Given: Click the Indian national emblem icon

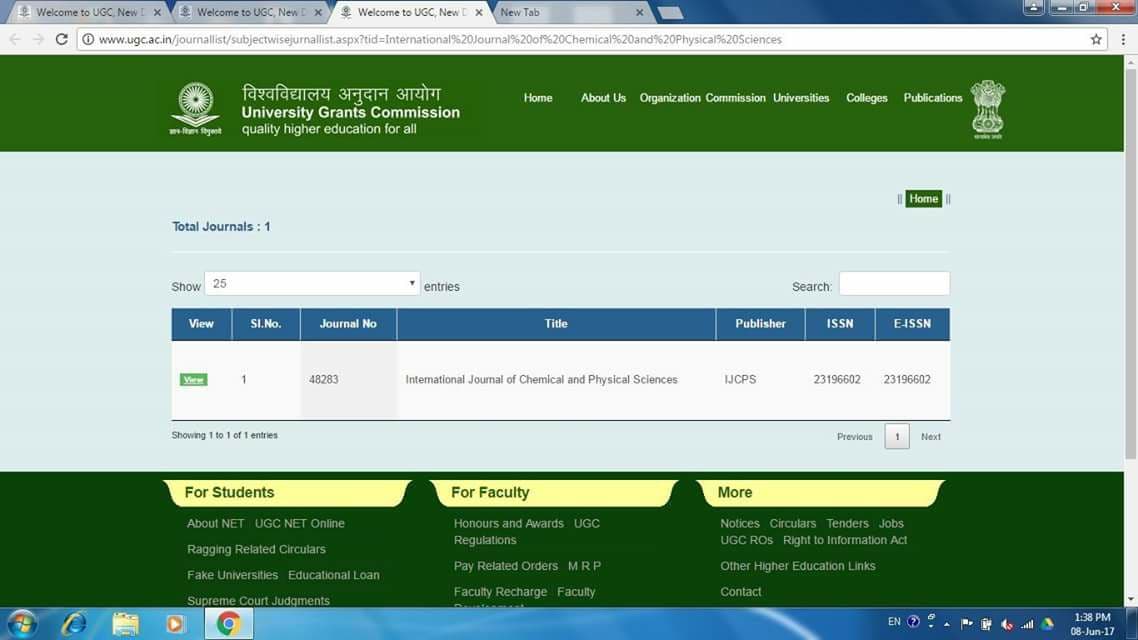Looking at the screenshot, I should tap(987, 107).
